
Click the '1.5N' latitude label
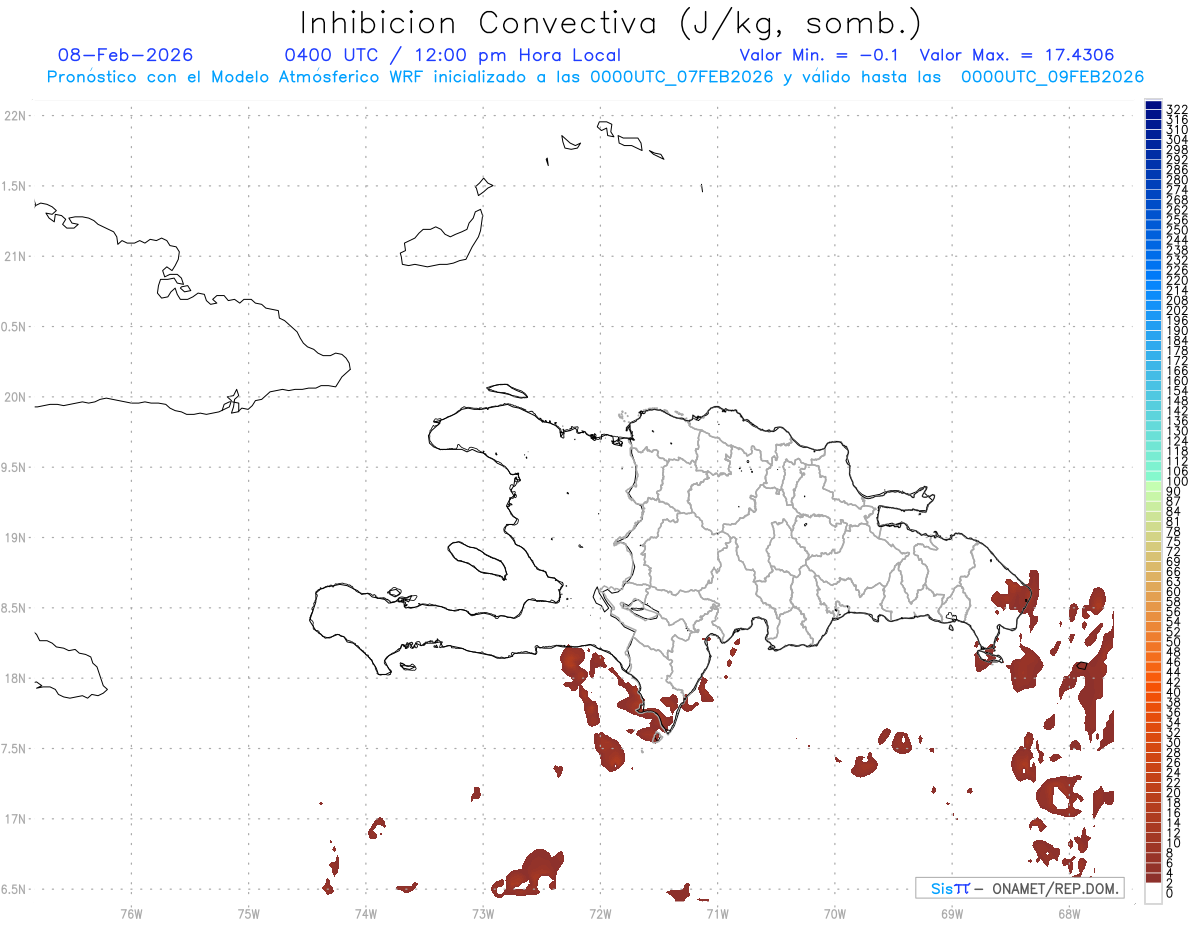click(x=14, y=186)
